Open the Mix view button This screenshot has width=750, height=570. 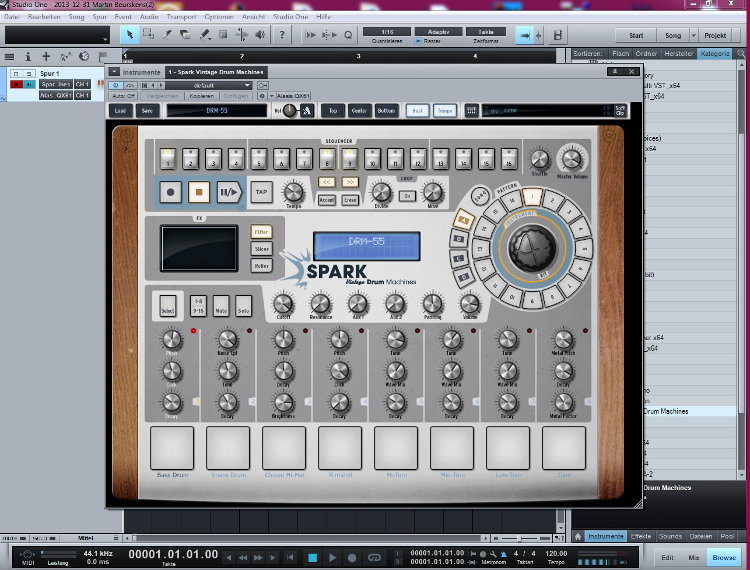coord(694,558)
